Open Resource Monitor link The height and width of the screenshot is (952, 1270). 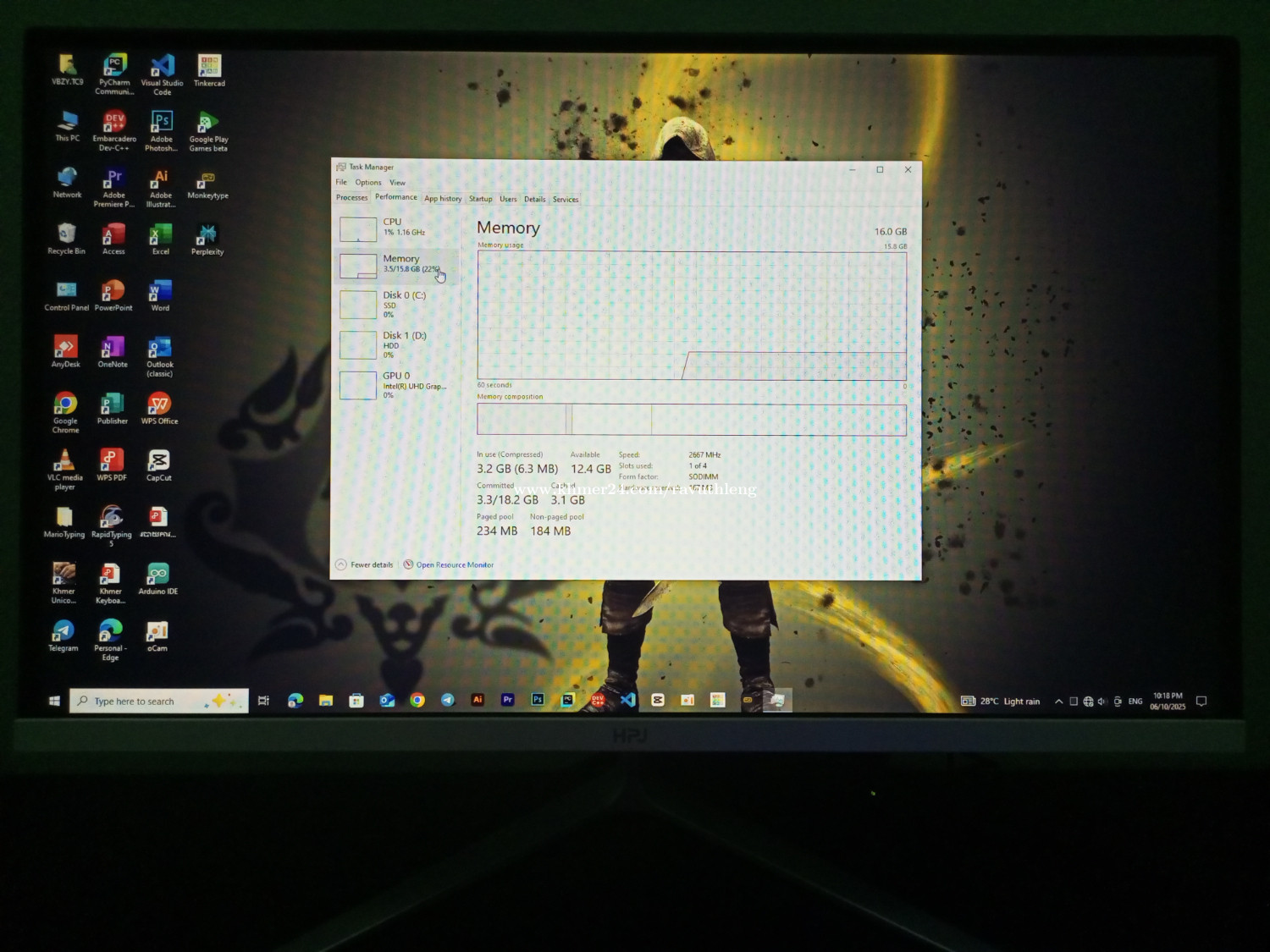click(449, 564)
